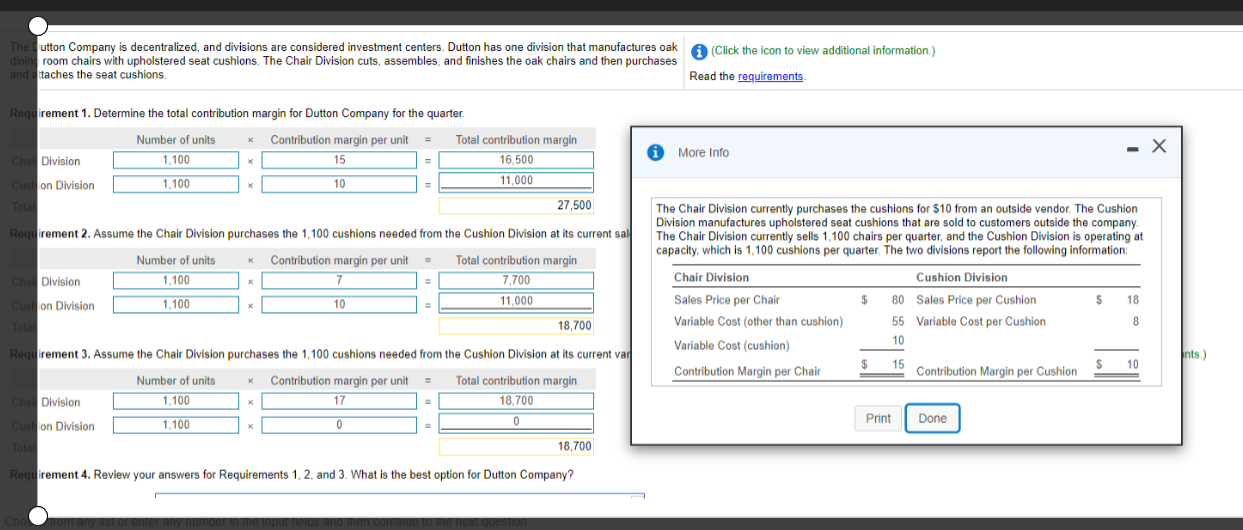Edit Requirement 3 Chair Division margin 17
This screenshot has width=1243, height=530.
[x=340, y=402]
